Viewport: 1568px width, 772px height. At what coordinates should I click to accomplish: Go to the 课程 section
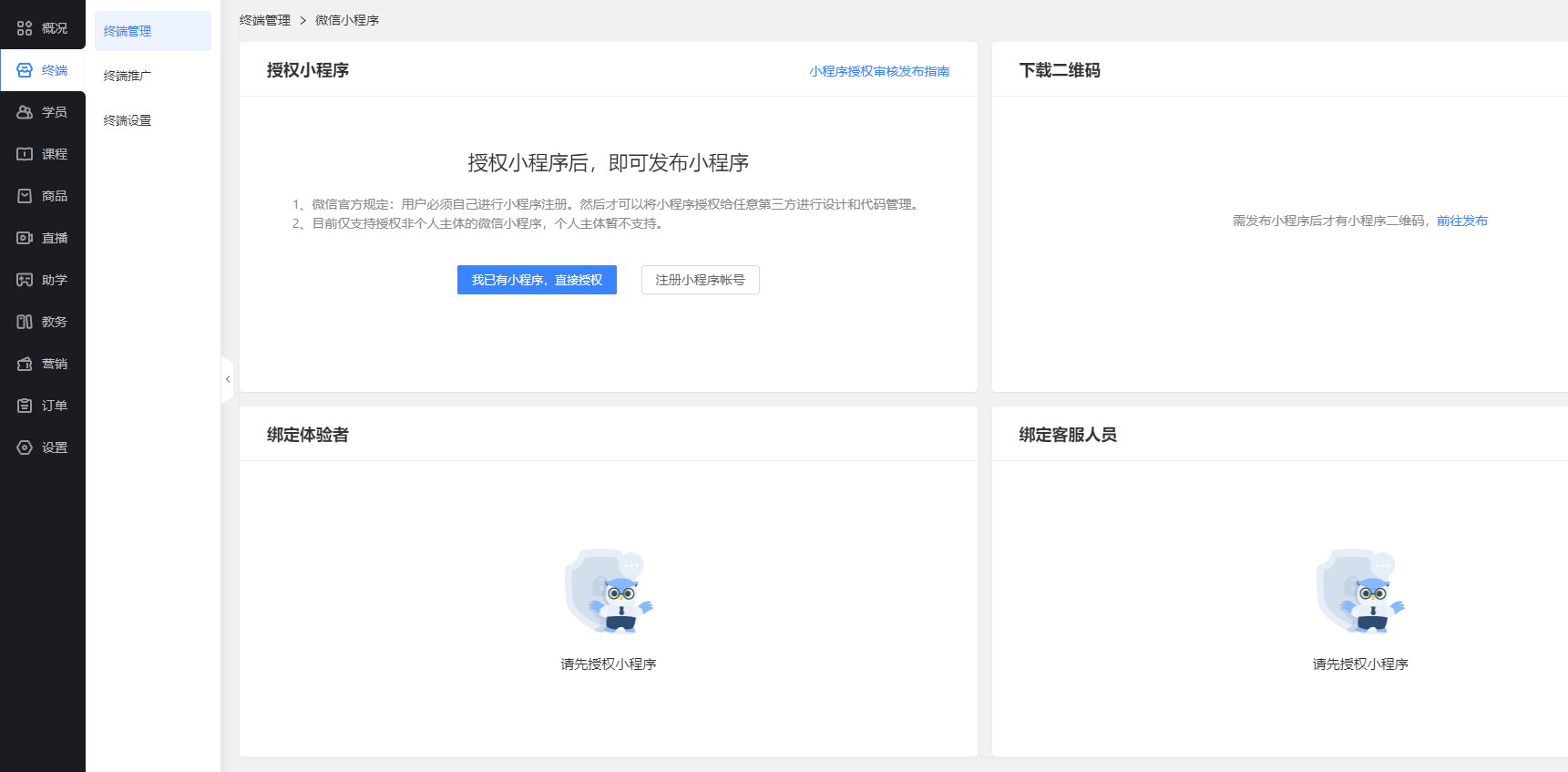pyautogui.click(x=43, y=154)
